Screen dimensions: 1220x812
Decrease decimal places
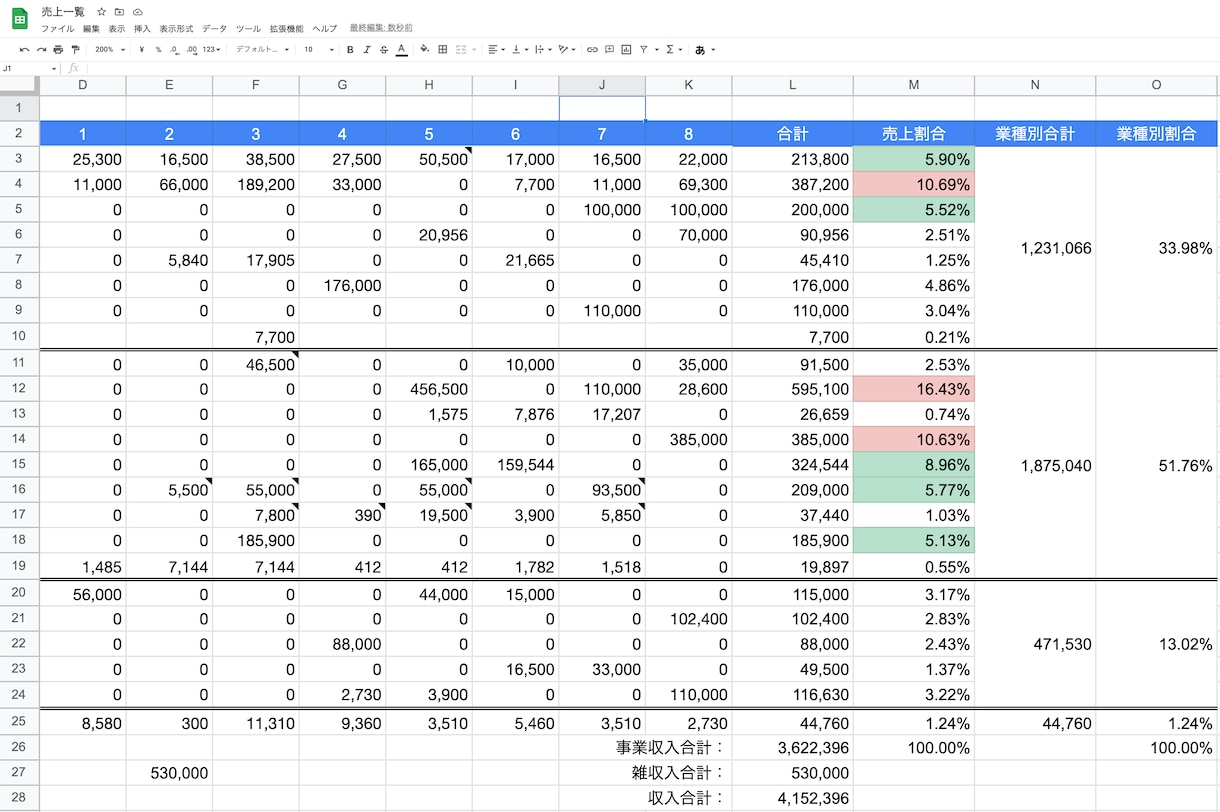174,49
